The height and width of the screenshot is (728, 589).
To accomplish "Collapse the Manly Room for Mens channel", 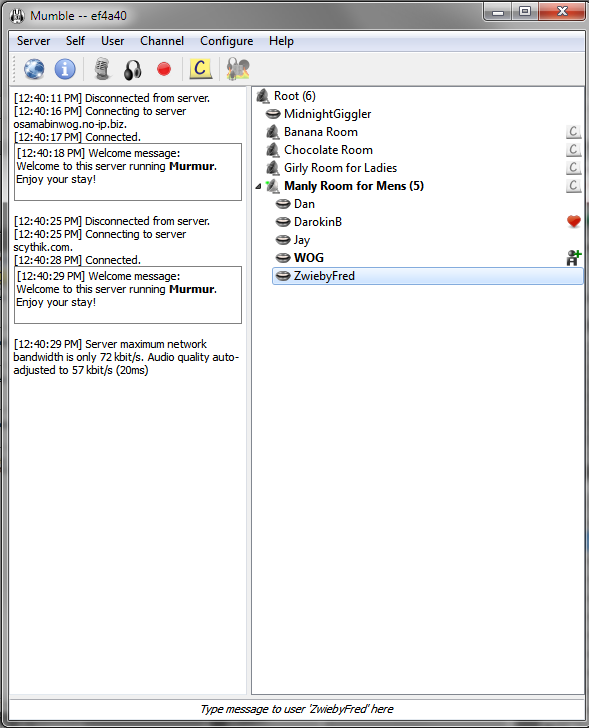I will (x=258, y=186).
